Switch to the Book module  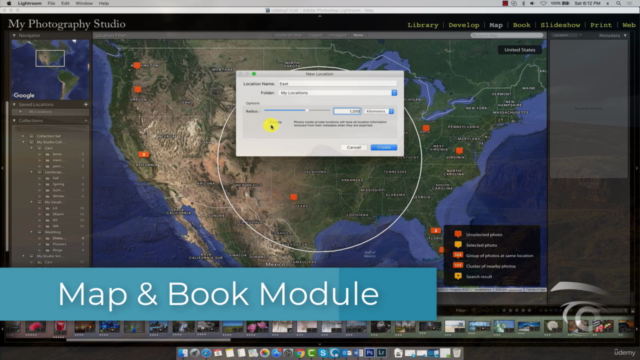click(521, 25)
